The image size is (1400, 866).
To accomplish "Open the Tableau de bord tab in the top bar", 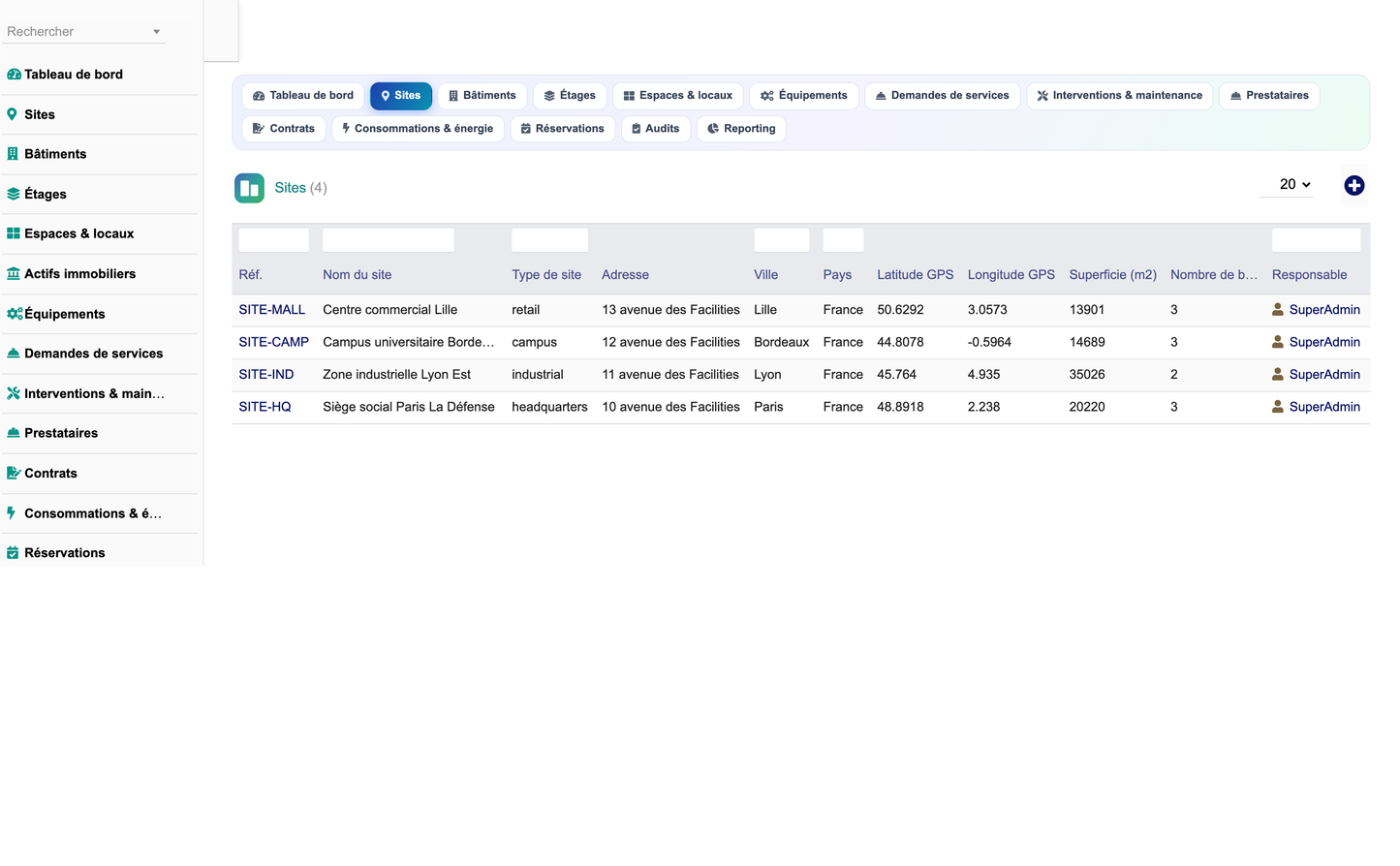I will coord(303,96).
